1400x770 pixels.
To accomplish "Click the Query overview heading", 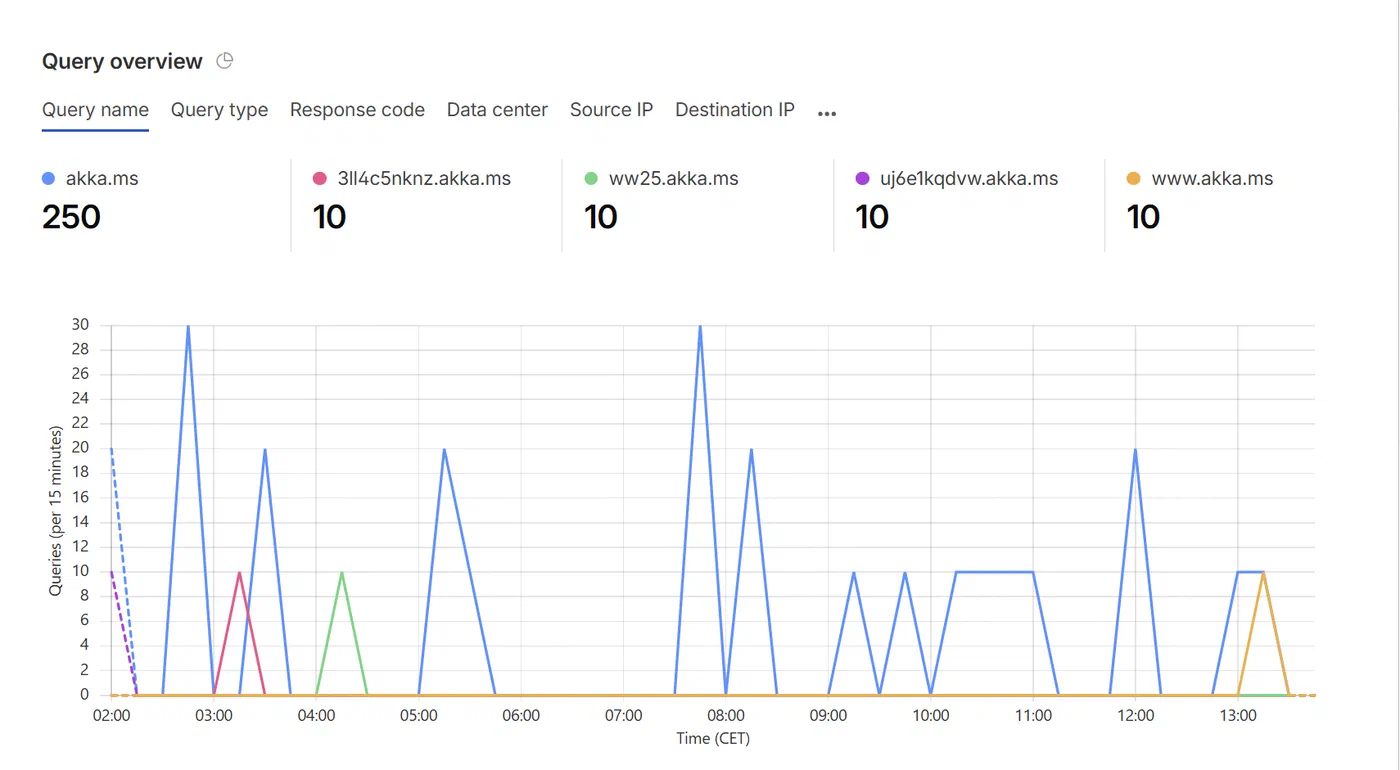I will coord(122,62).
